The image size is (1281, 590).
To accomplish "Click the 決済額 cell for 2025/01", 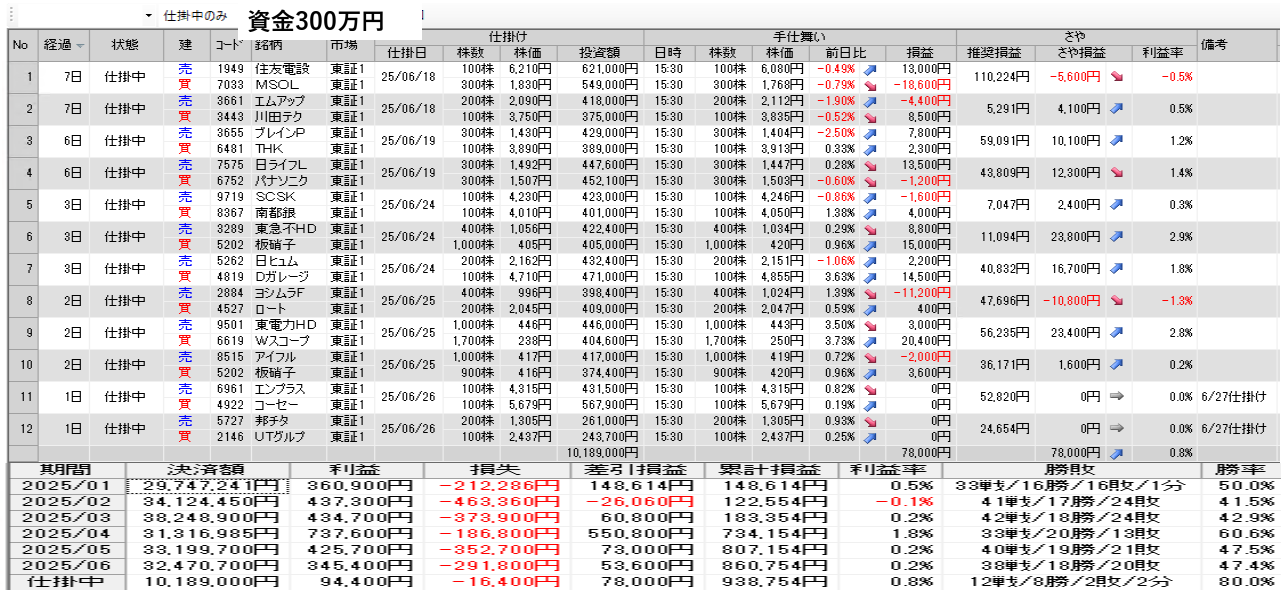I will tap(207, 486).
